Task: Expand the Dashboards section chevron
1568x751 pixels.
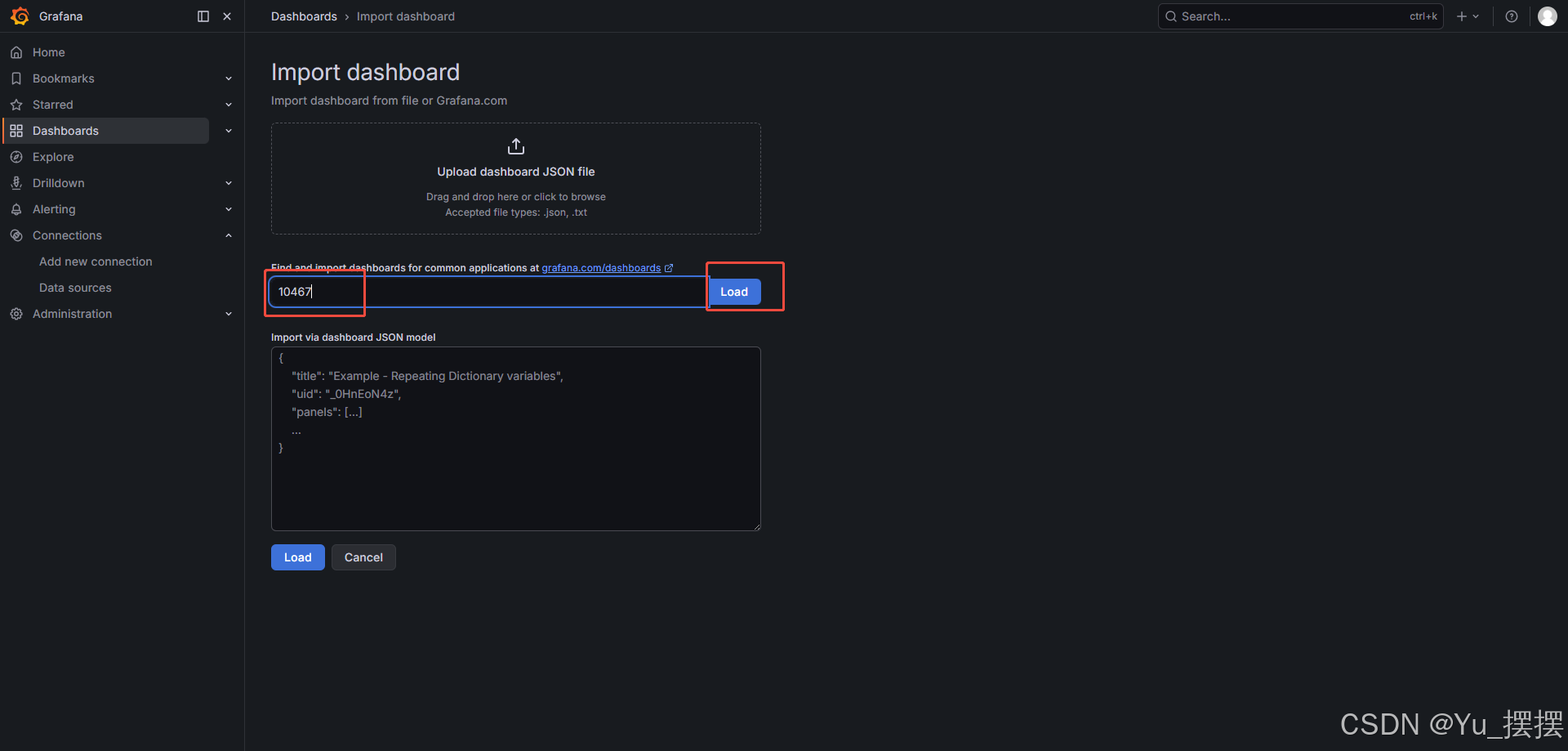Action: pos(229,131)
